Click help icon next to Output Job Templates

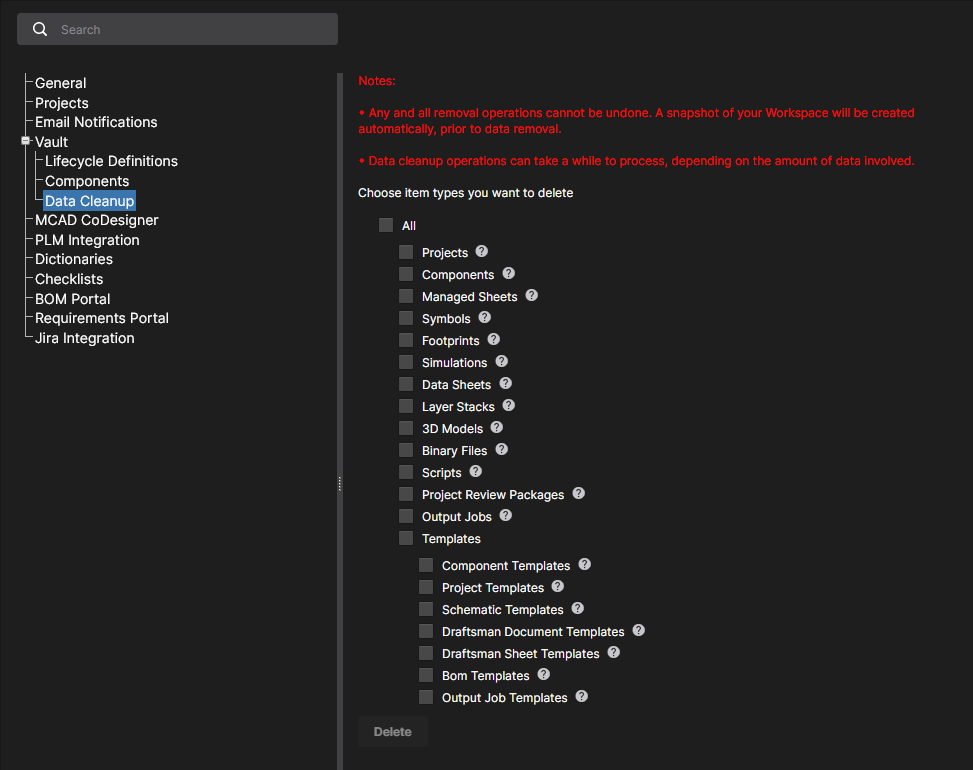582,697
